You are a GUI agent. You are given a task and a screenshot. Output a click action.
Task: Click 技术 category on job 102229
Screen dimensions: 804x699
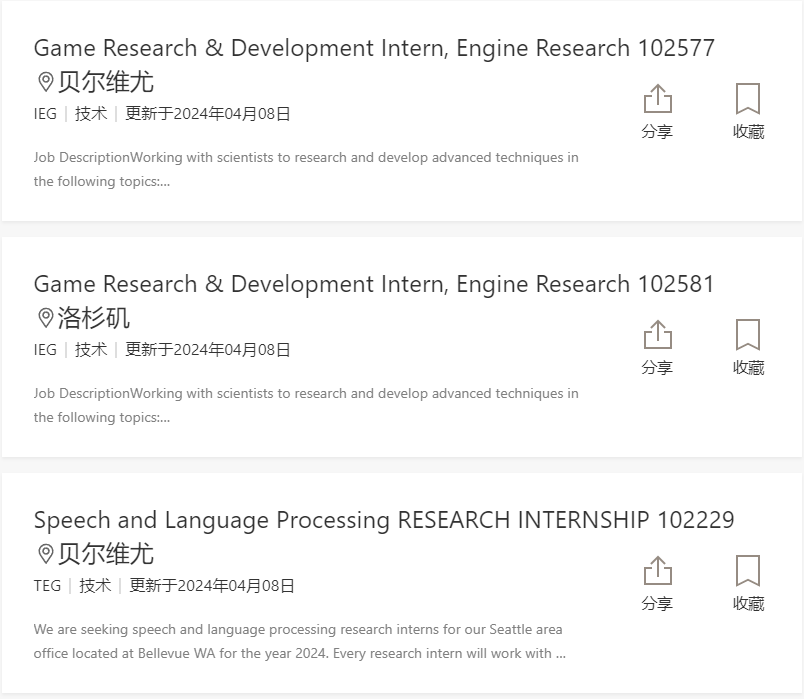[95, 586]
